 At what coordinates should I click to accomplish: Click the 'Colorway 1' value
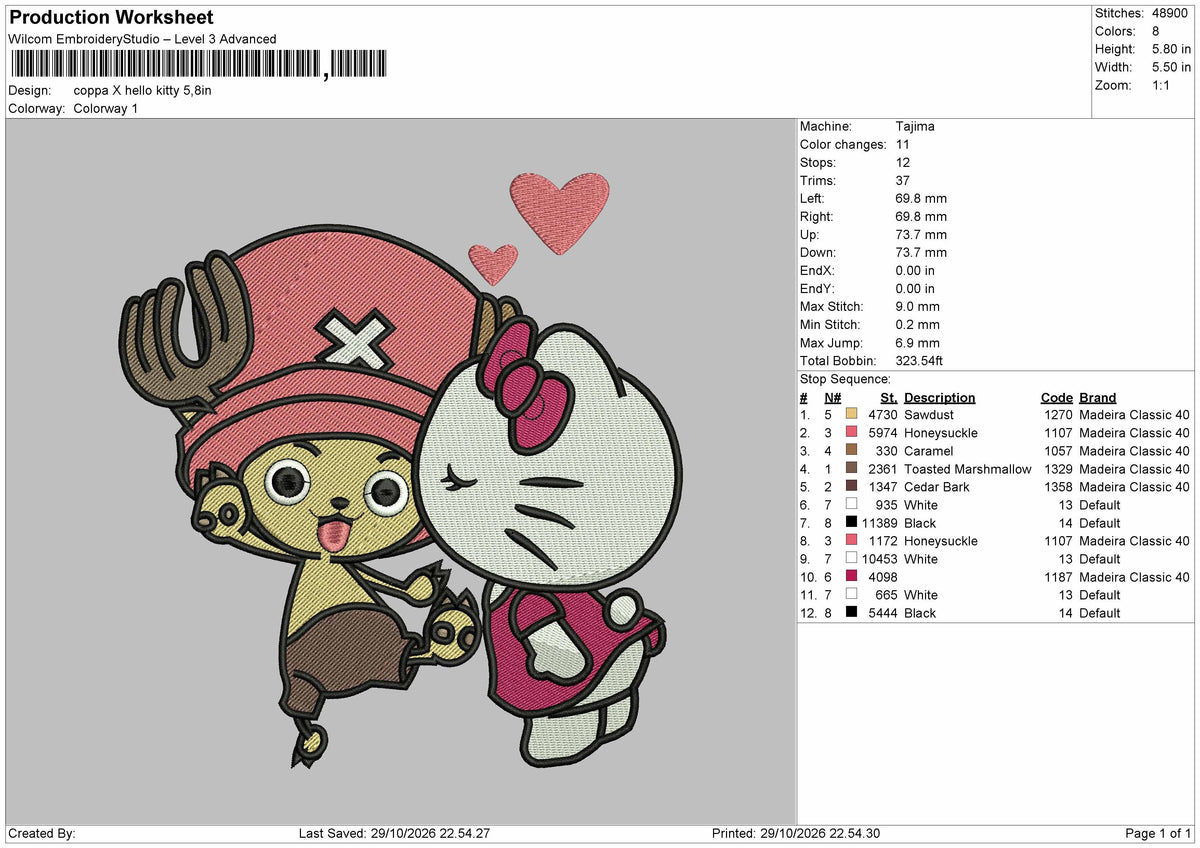point(106,108)
